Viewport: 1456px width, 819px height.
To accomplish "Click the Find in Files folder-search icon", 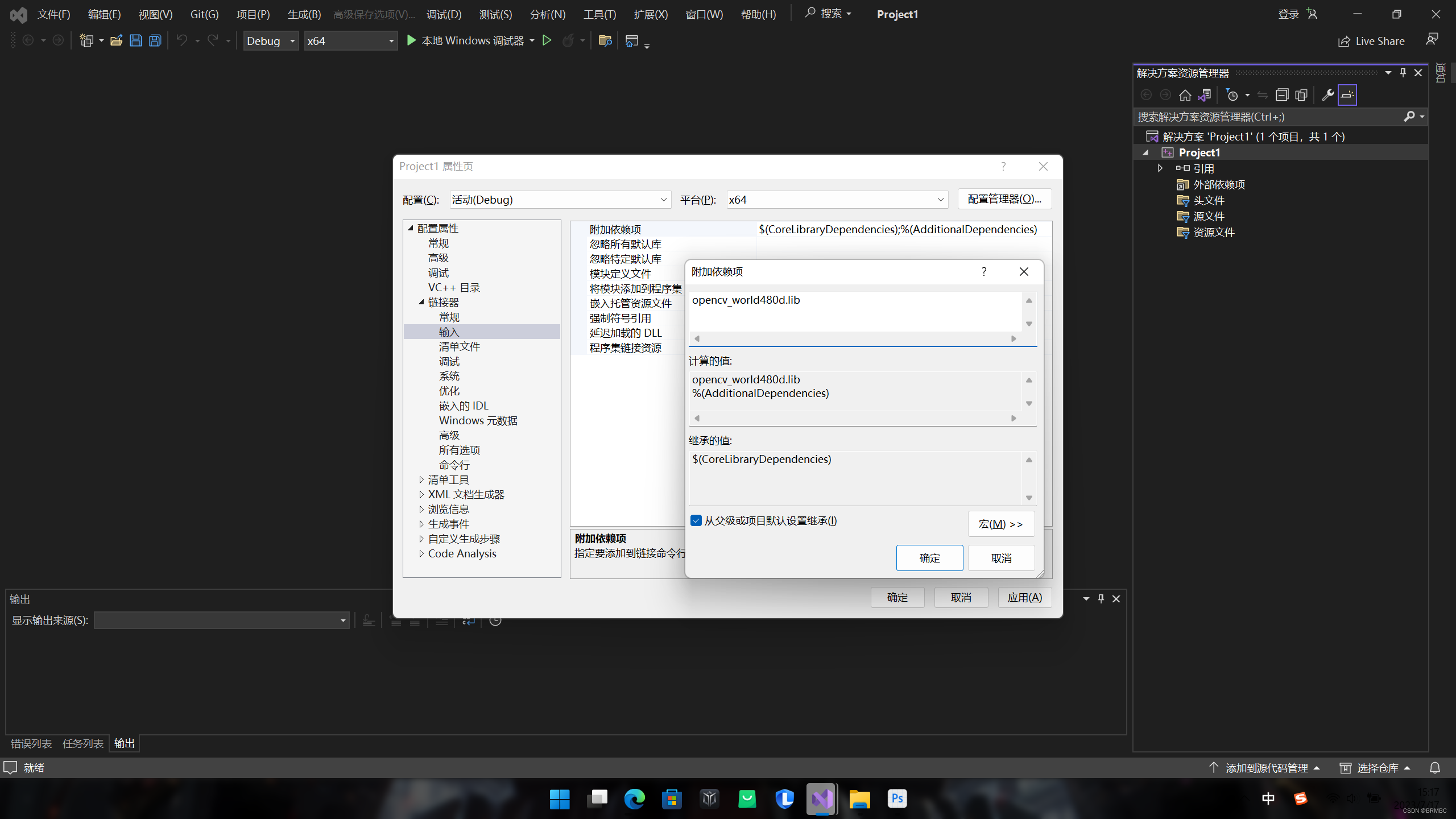I will (x=605, y=40).
